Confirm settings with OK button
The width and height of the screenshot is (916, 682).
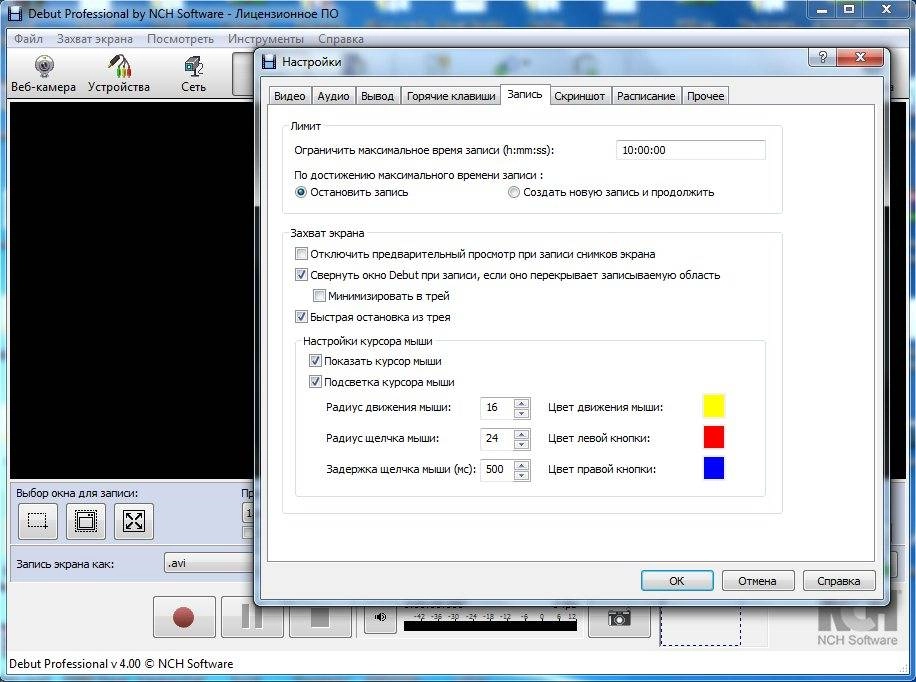pos(677,581)
